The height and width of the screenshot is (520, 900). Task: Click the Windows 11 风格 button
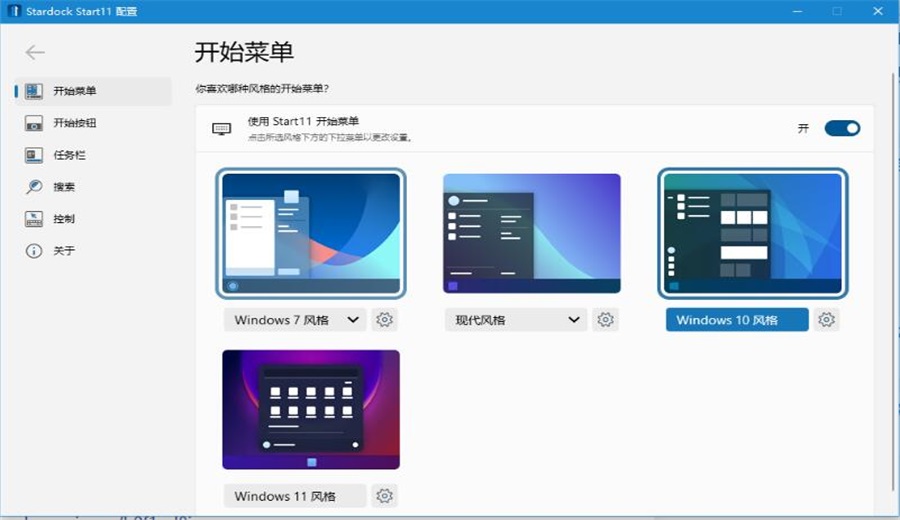(295, 495)
